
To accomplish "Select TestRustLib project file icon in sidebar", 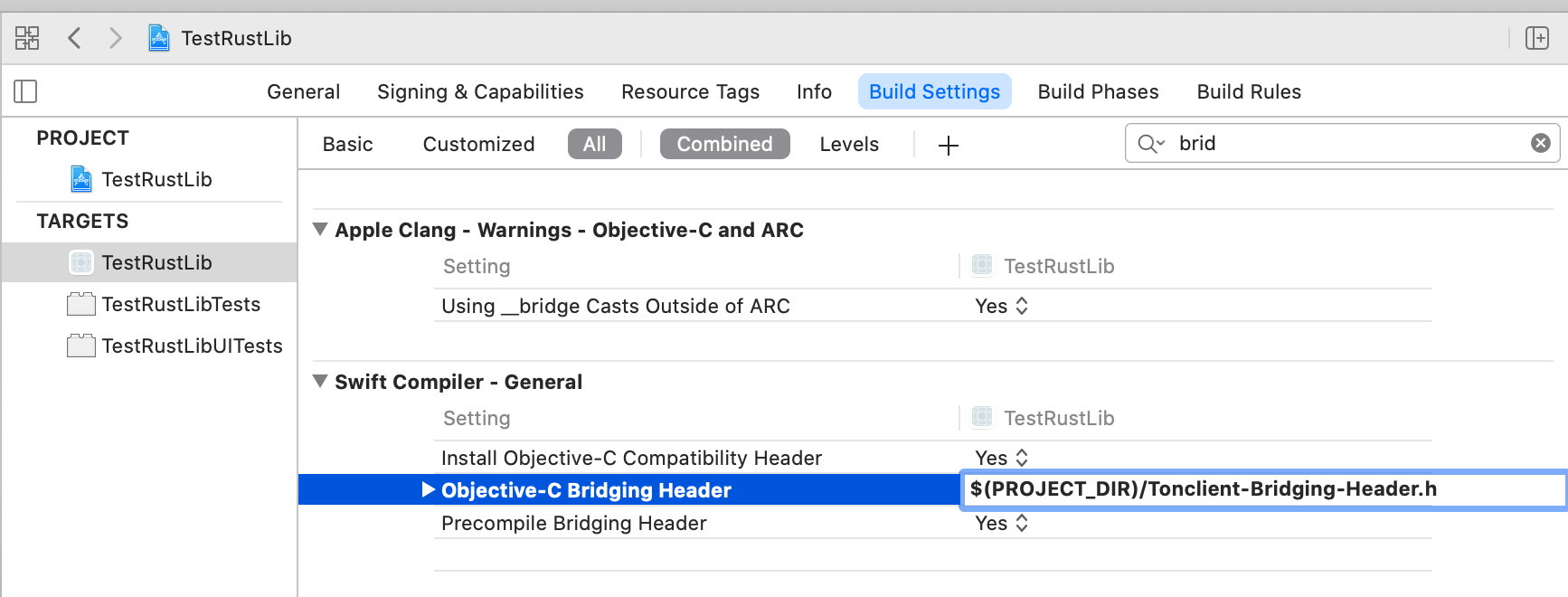I will (81, 179).
